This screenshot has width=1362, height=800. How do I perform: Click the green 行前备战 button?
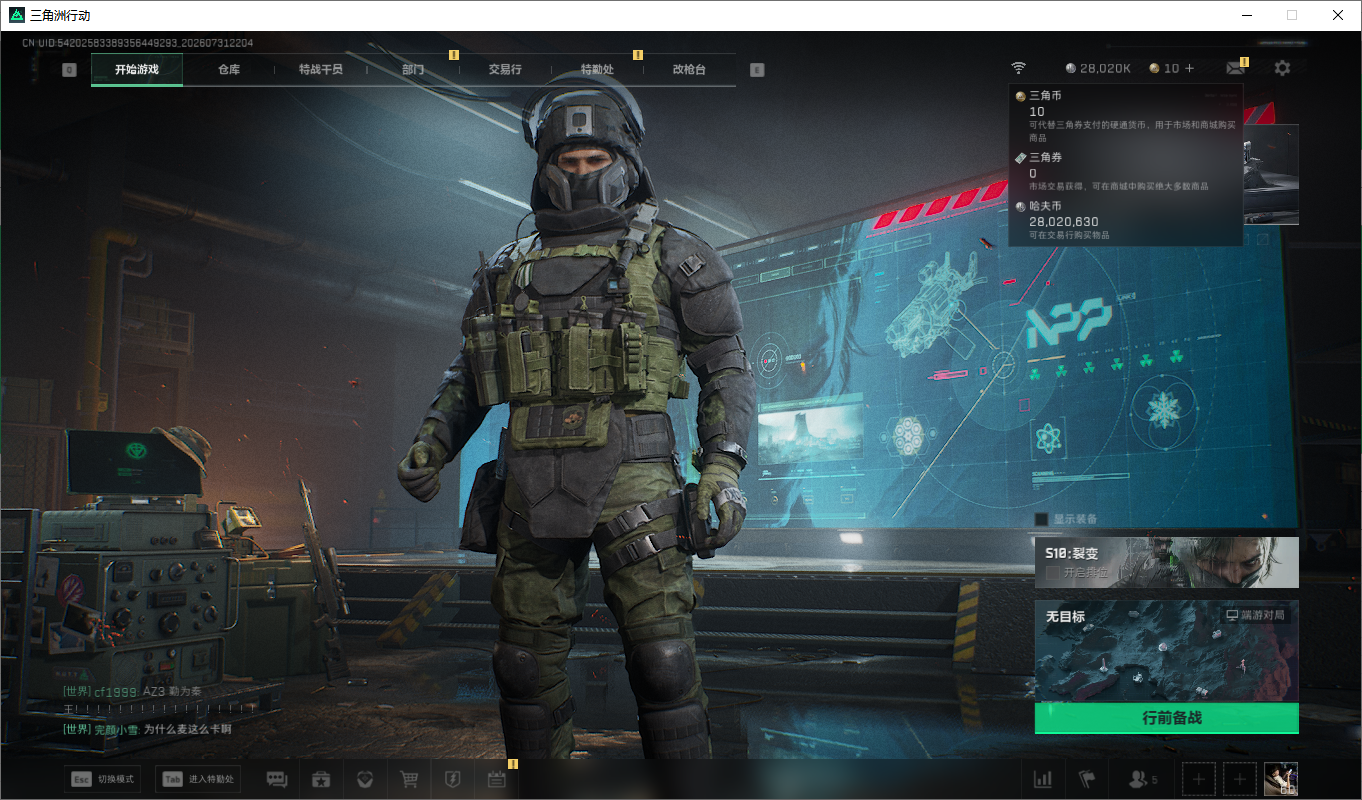click(1166, 718)
